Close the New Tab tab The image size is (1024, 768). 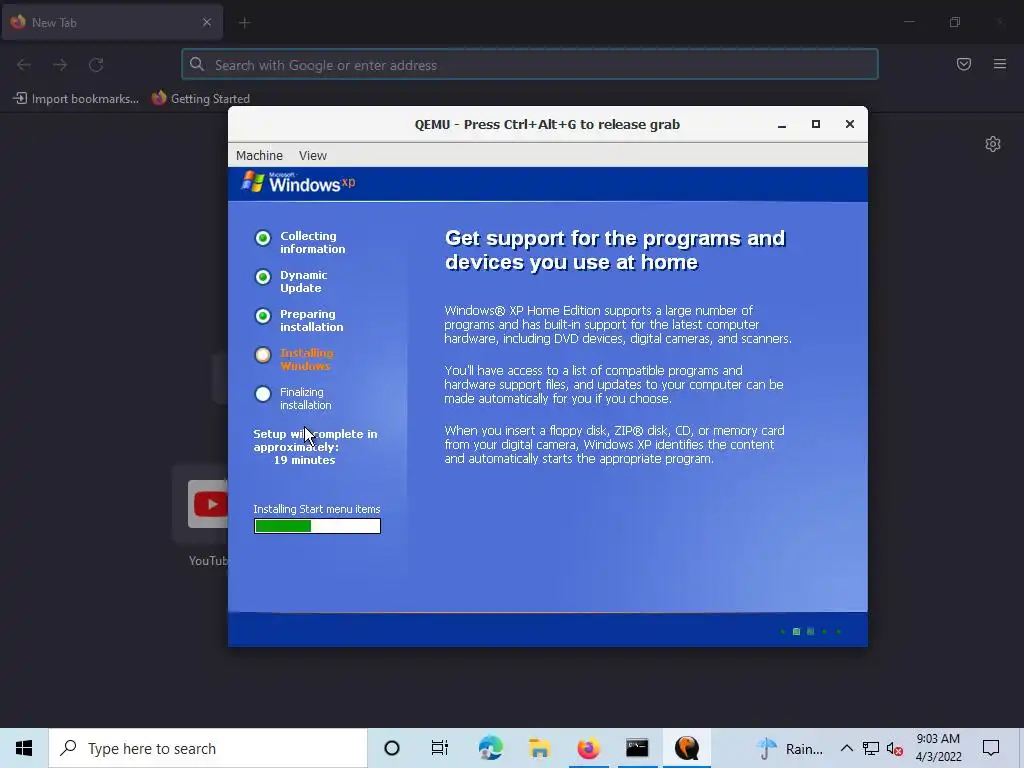click(x=206, y=22)
